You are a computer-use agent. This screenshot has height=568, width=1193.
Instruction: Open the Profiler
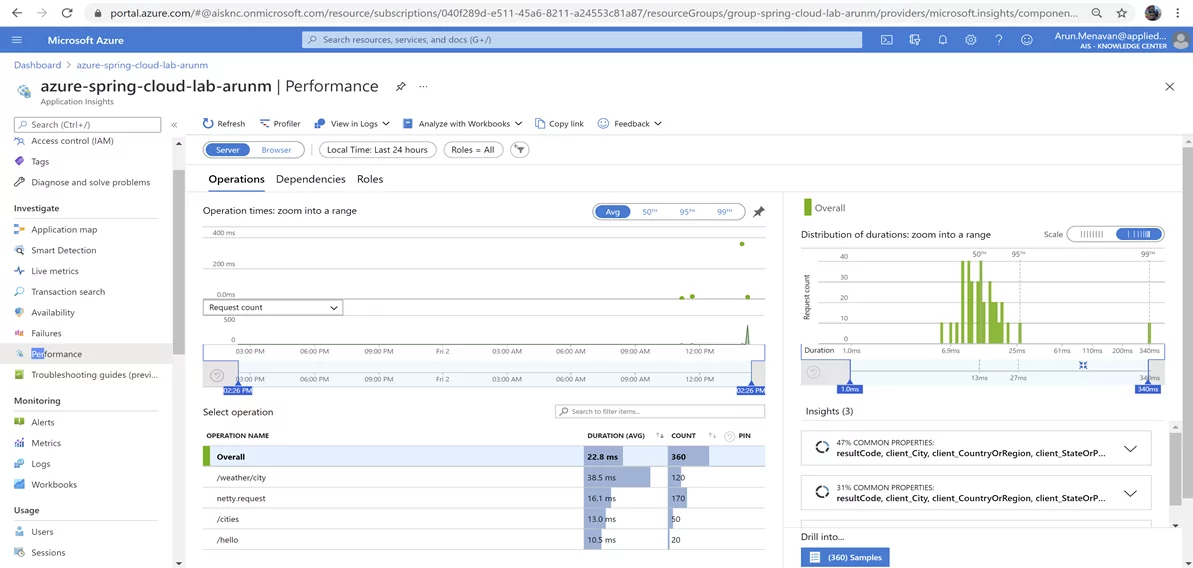(280, 123)
